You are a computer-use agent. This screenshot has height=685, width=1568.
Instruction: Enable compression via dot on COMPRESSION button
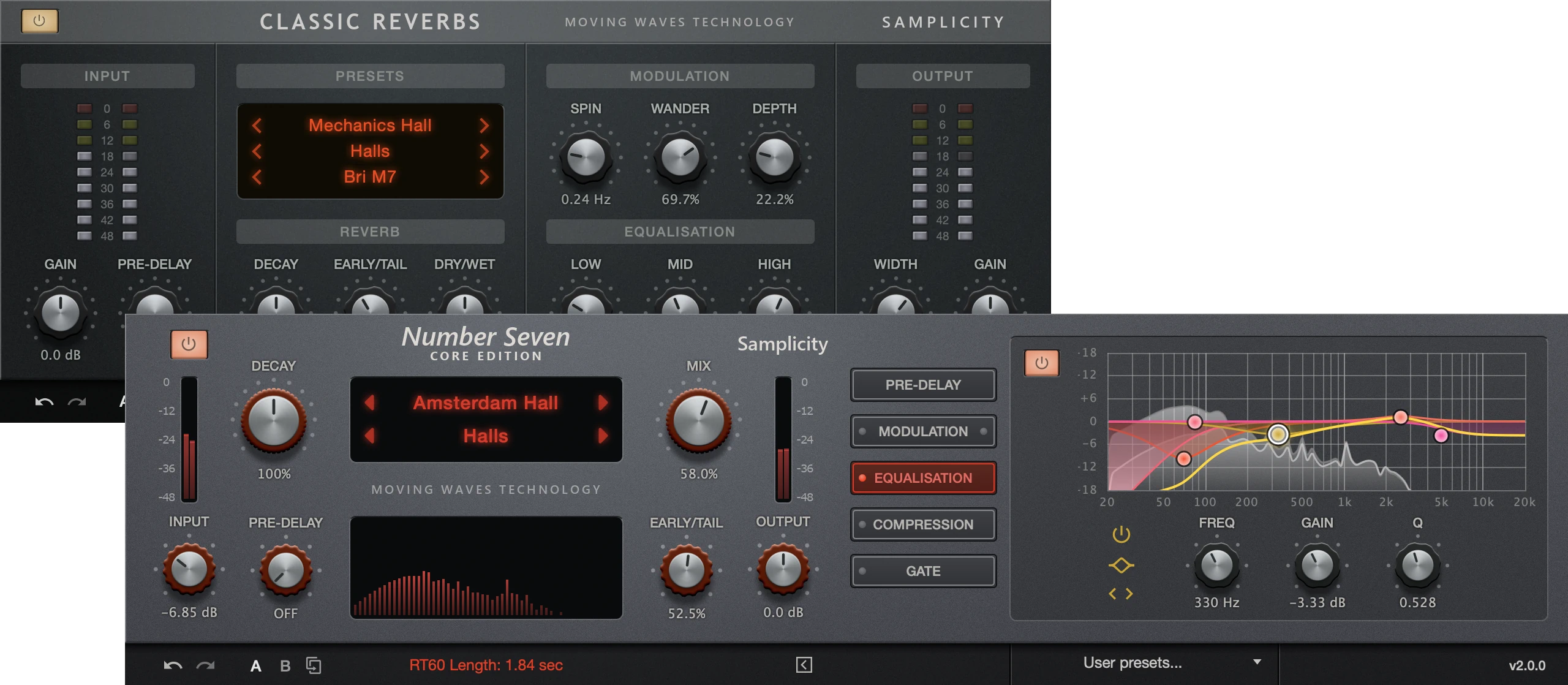click(x=862, y=524)
